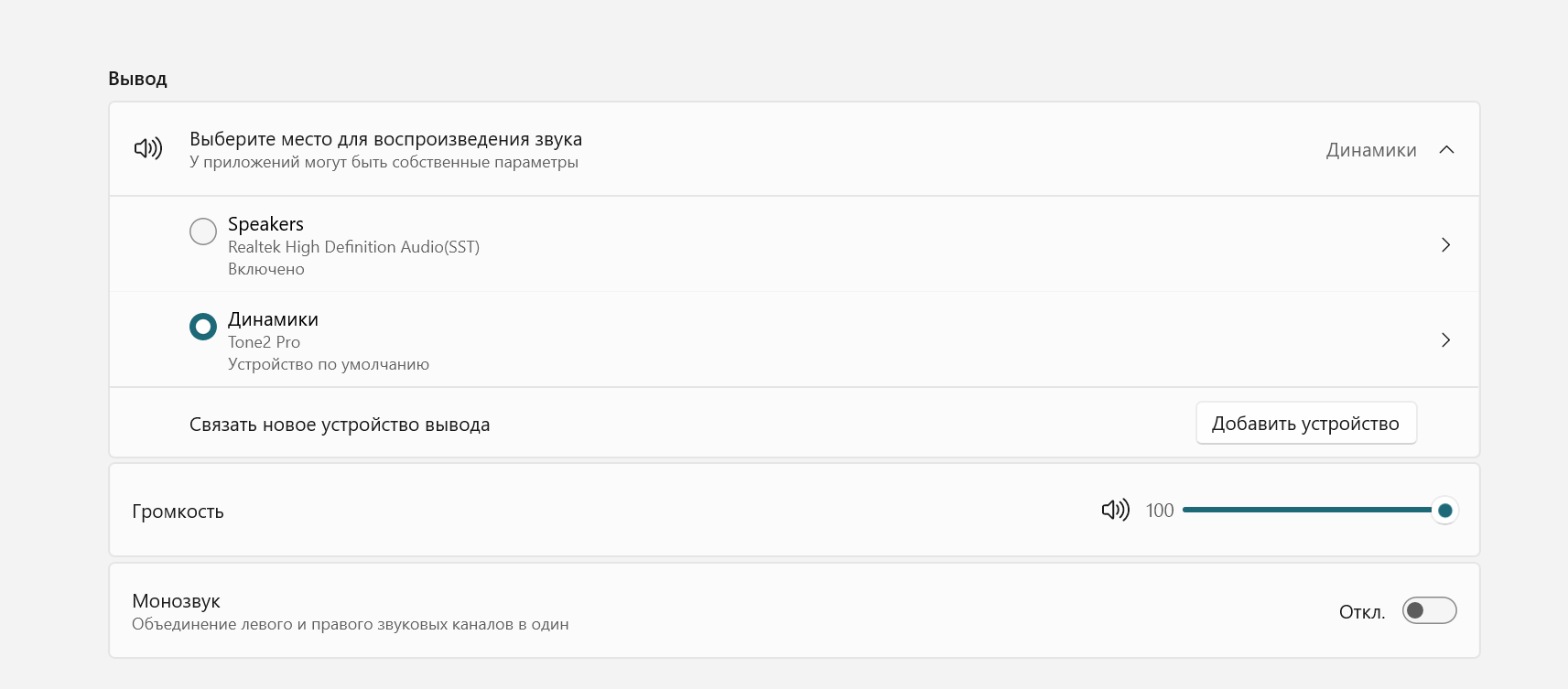Click the Speakers device name
Screen dimensions: 1568x689
point(265,224)
